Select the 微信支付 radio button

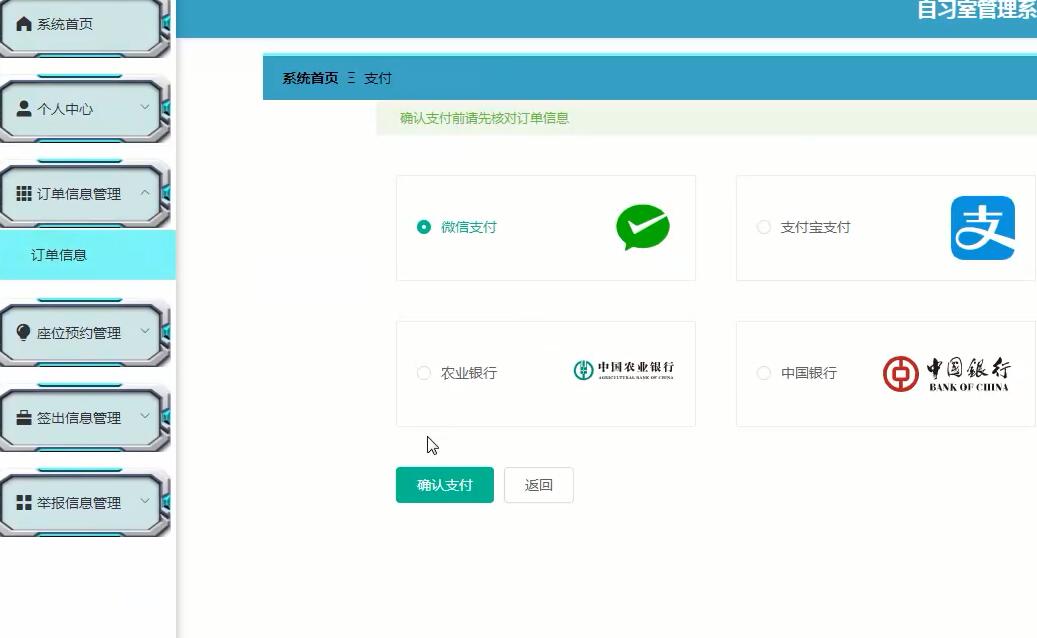[x=424, y=227]
